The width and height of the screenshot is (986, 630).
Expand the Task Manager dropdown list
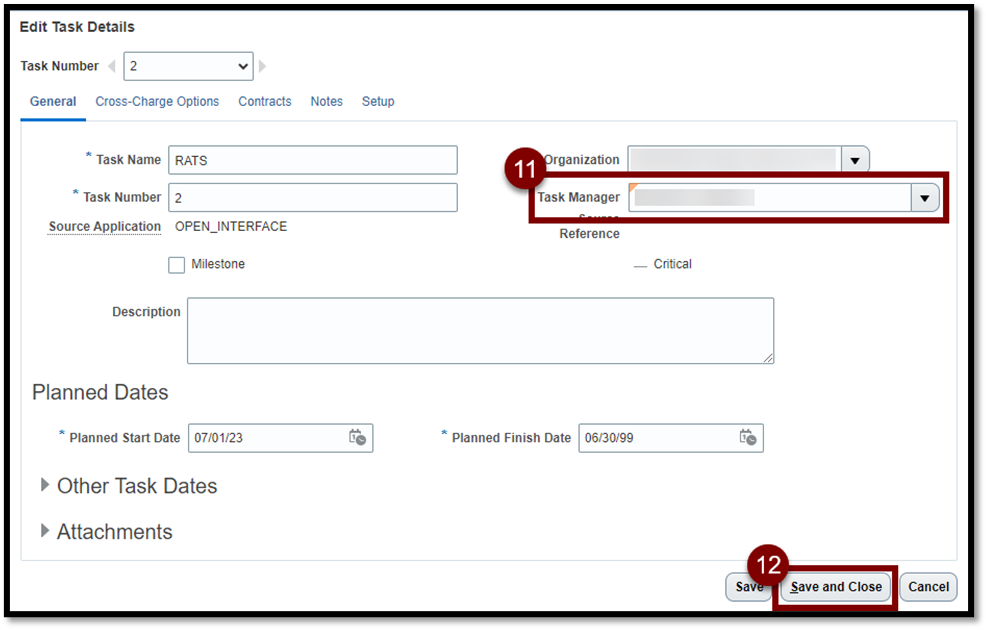tap(924, 198)
